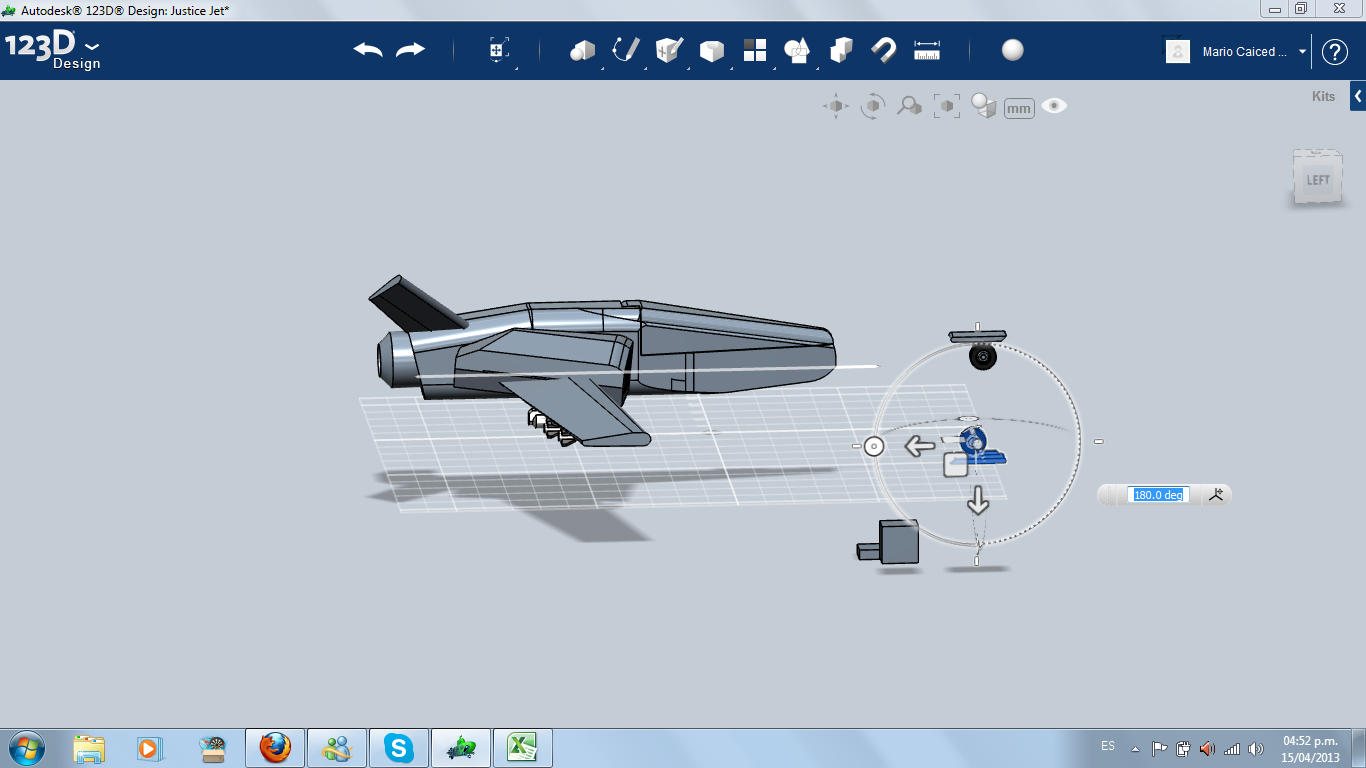This screenshot has width=1366, height=768.
Task: Click the left-pointing move arrow manipulator
Action: tap(920, 446)
